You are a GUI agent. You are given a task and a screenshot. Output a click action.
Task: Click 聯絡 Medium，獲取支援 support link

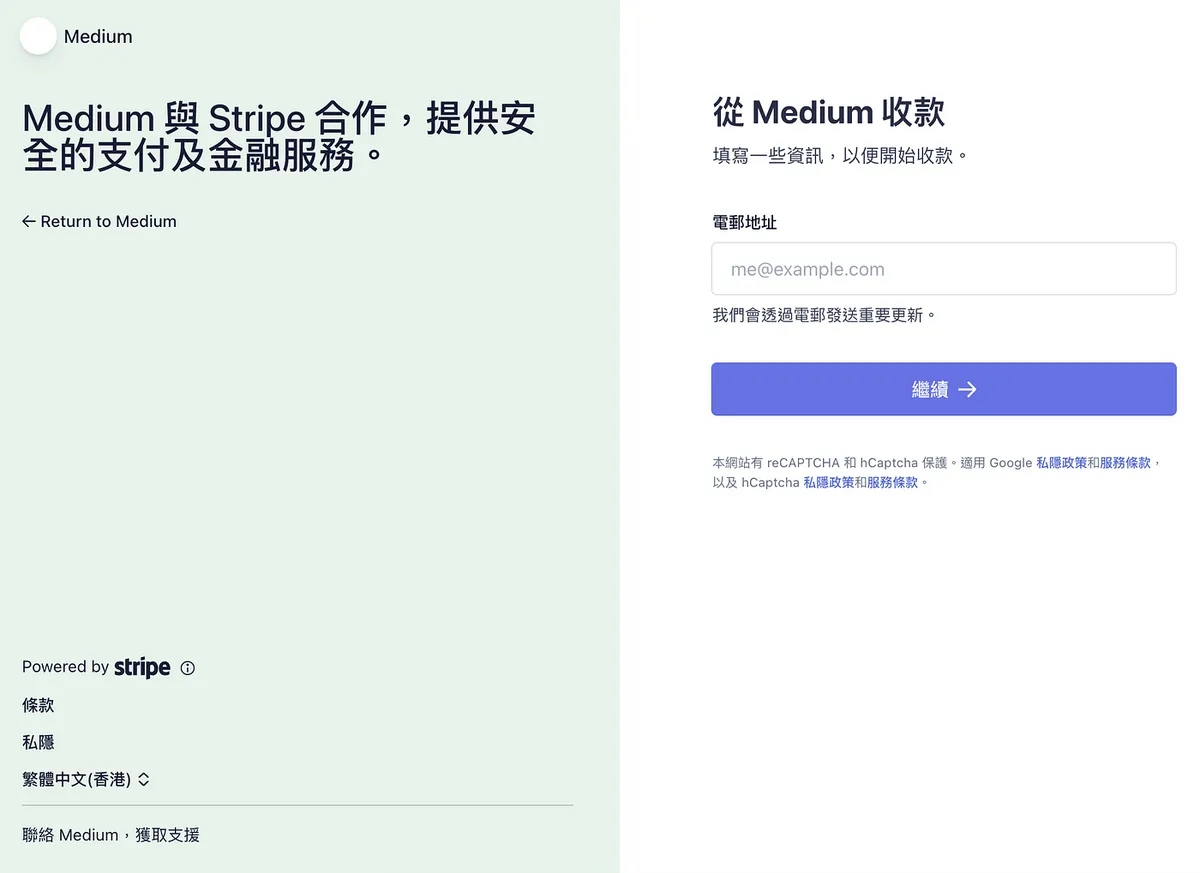(x=111, y=834)
